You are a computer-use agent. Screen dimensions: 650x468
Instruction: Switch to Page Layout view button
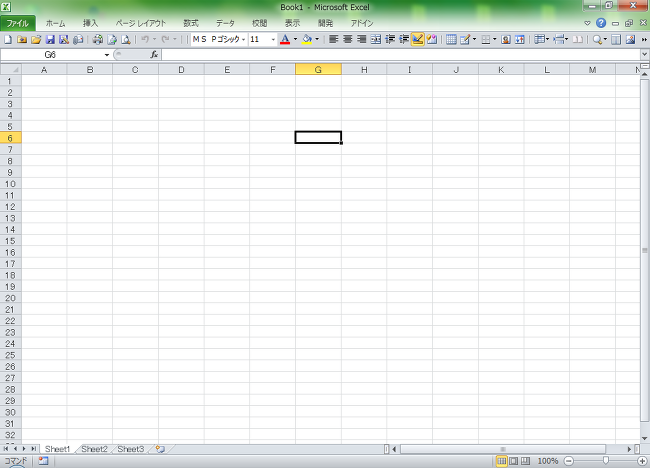514,461
